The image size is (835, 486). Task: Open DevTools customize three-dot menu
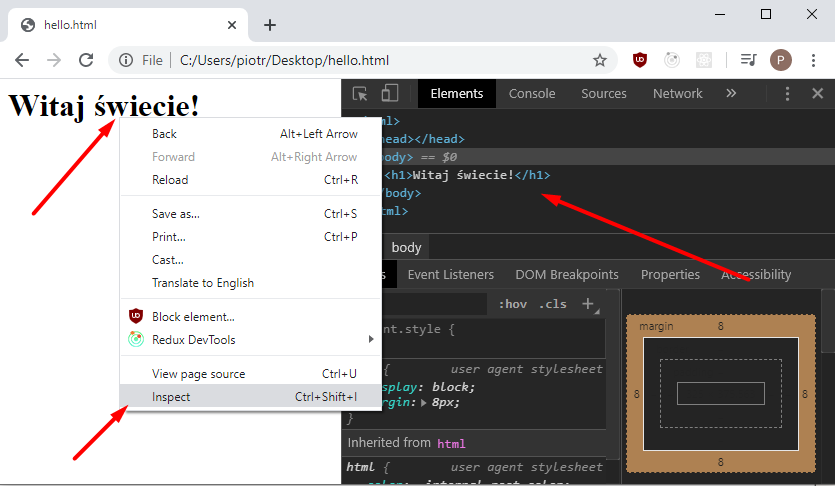(787, 94)
